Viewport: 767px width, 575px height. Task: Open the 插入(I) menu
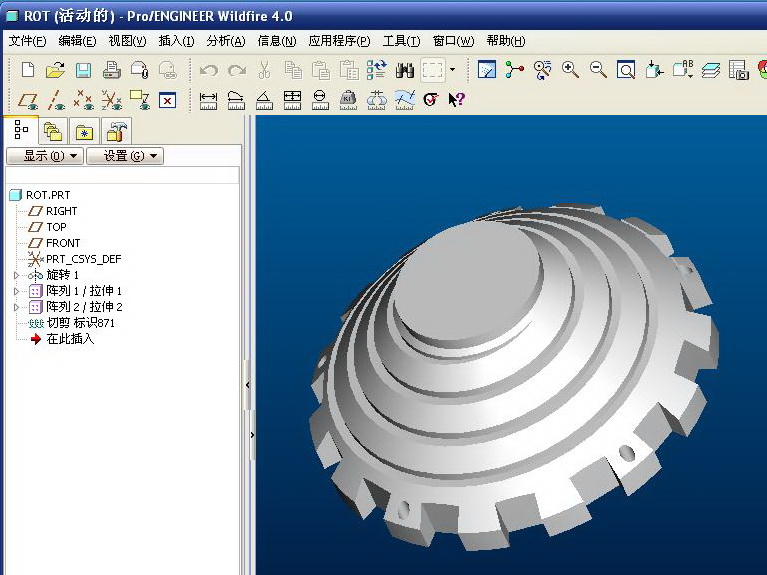(177, 41)
